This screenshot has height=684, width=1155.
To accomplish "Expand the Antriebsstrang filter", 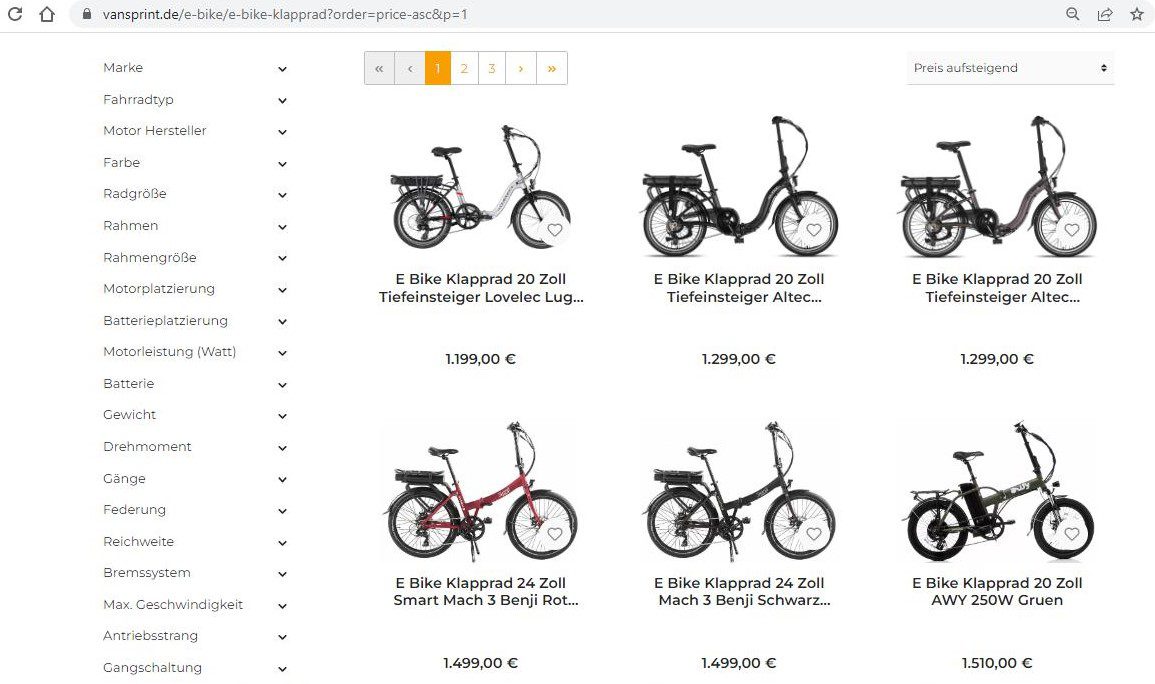I will click(194, 636).
